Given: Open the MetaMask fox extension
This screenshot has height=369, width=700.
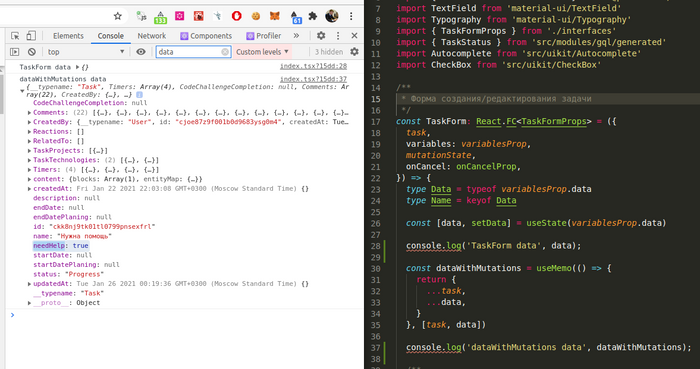Looking at the screenshot, I should click(x=275, y=16).
